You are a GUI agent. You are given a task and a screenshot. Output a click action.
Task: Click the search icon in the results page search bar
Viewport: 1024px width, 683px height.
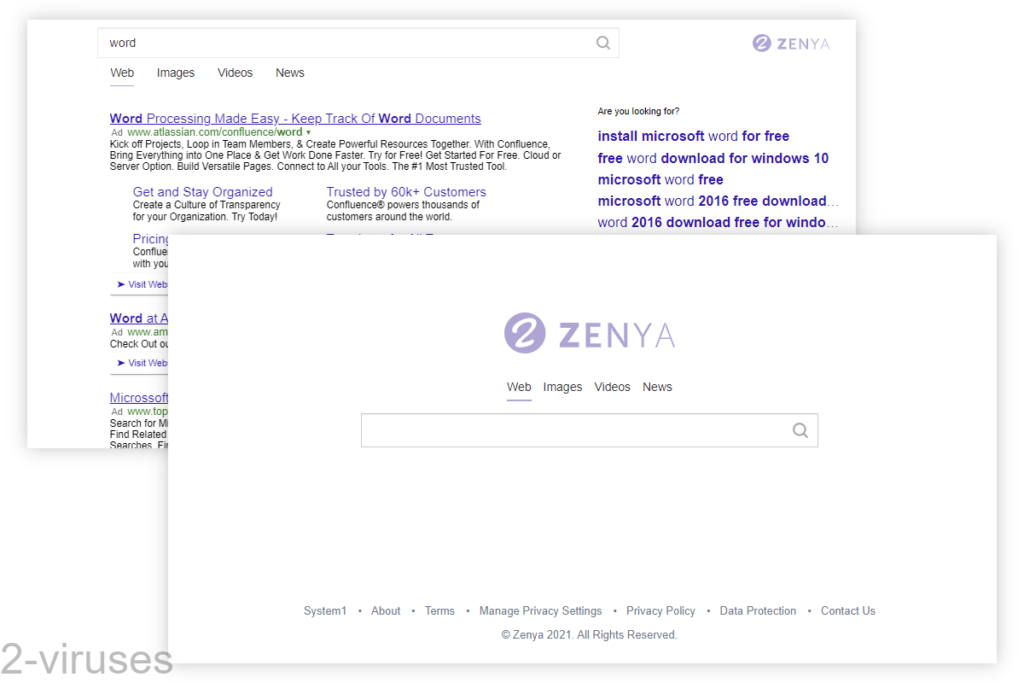(603, 42)
